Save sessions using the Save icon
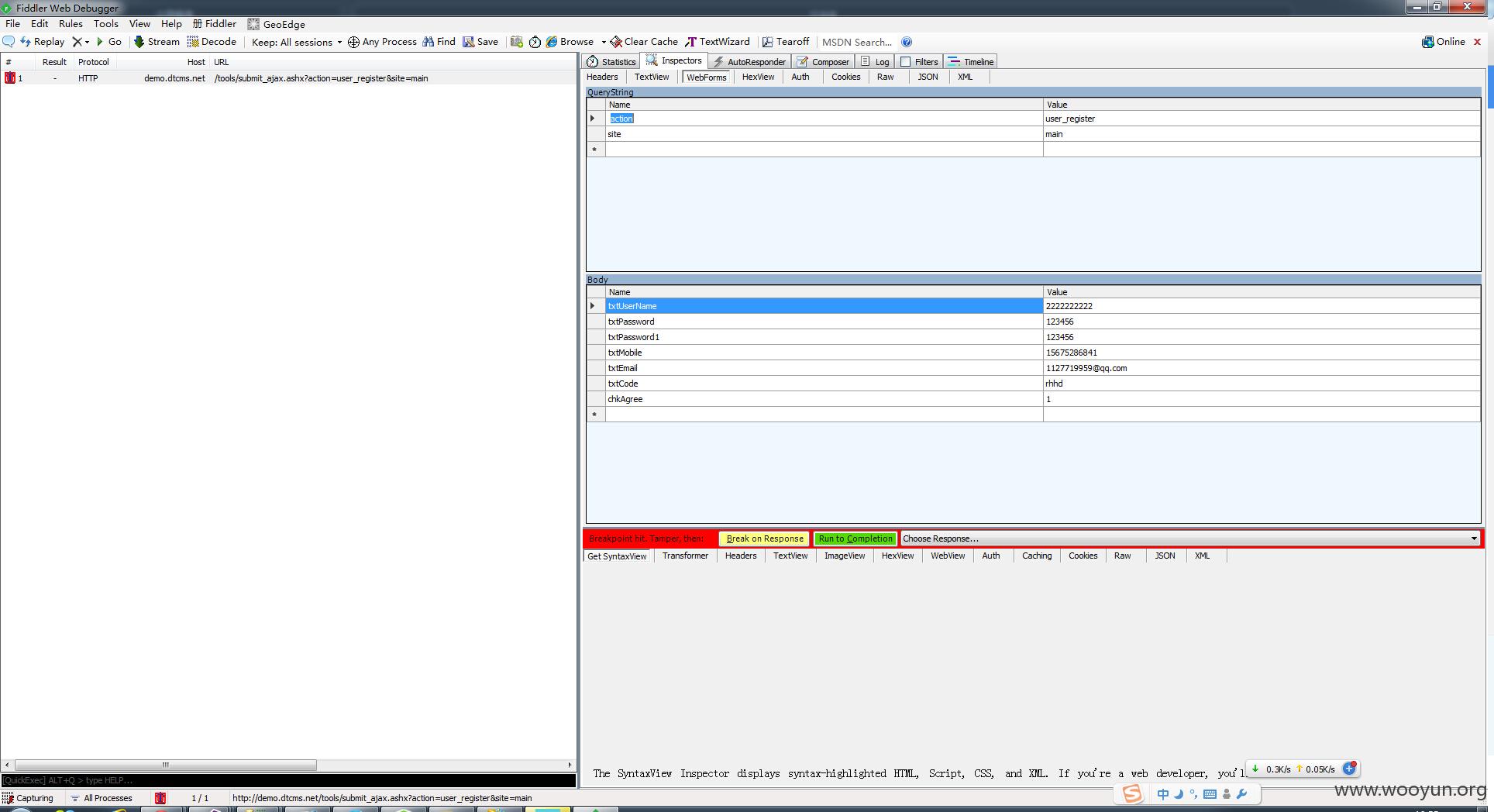 [480, 42]
